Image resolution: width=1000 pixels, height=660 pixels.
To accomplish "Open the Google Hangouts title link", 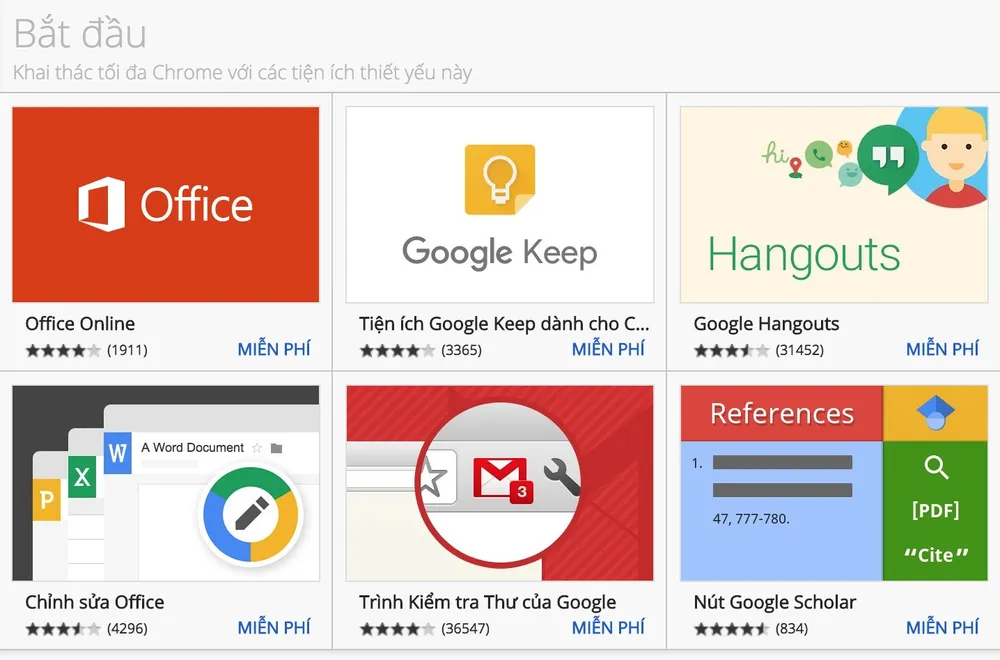I will pos(766,324).
